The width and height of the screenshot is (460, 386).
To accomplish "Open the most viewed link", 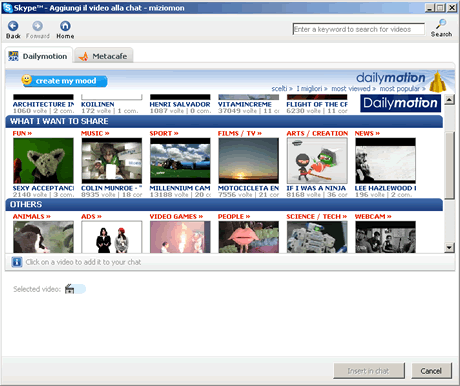I will (x=354, y=89).
